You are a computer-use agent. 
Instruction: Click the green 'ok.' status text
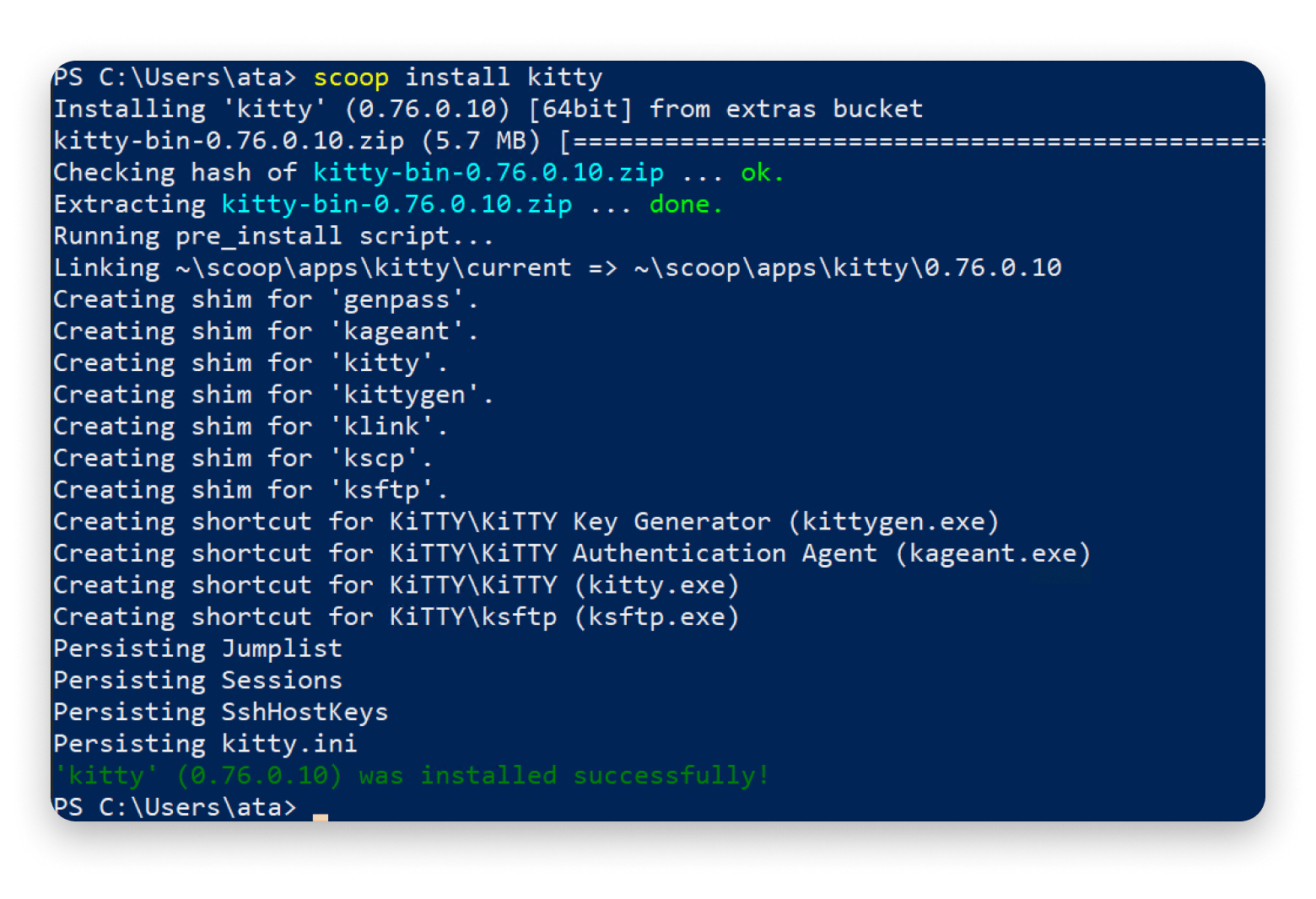point(762,173)
